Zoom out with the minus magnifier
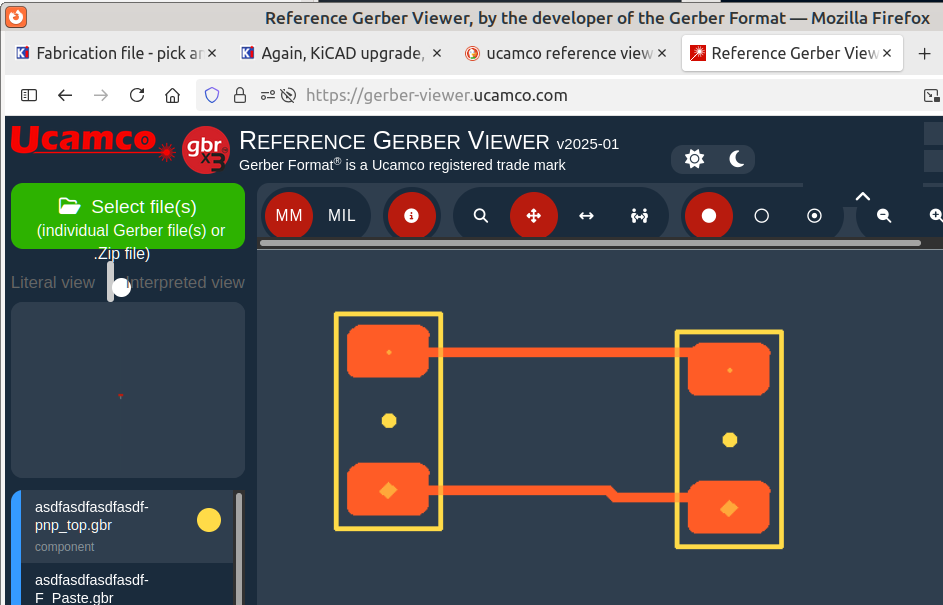The image size is (943, 605). [884, 215]
